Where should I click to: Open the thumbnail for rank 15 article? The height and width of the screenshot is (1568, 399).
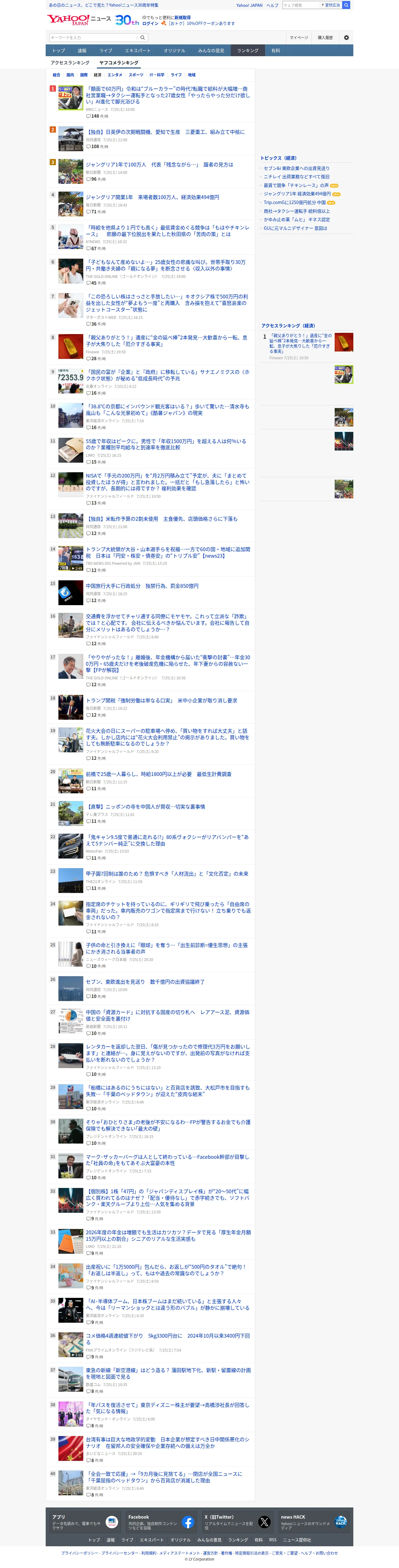click(71, 592)
